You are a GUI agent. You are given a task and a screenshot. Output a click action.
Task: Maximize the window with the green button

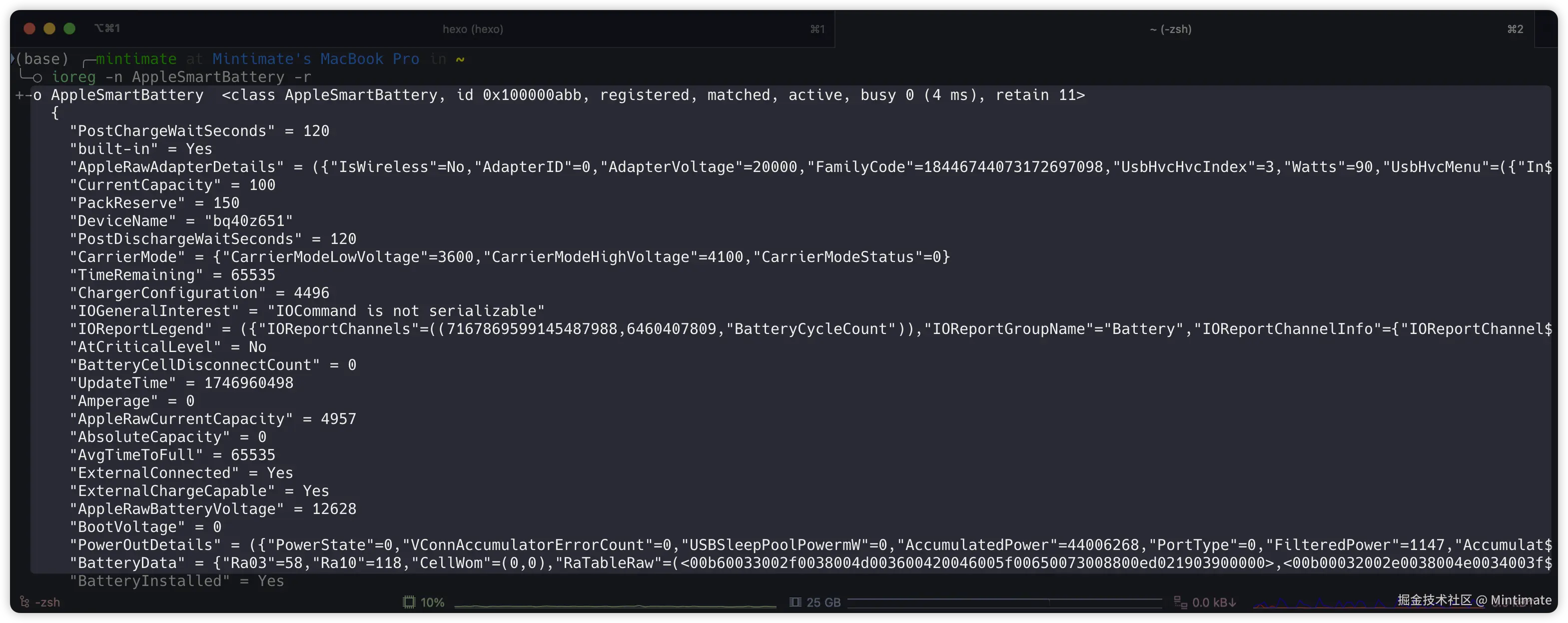click(69, 28)
